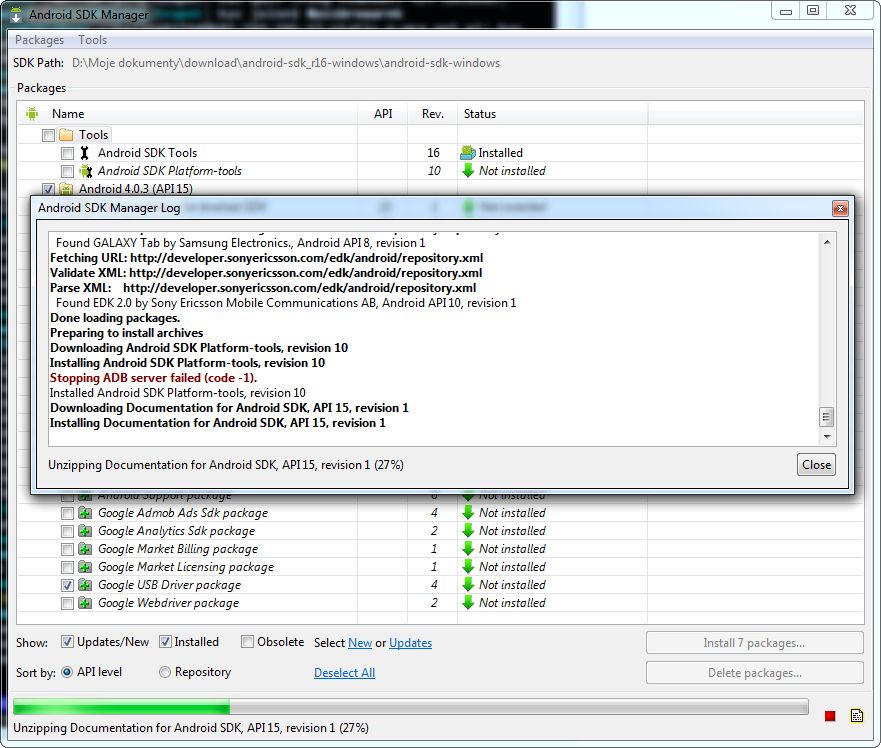This screenshot has width=881, height=748.
Task: Click the Android icon in Name column header
Action: tap(32, 114)
